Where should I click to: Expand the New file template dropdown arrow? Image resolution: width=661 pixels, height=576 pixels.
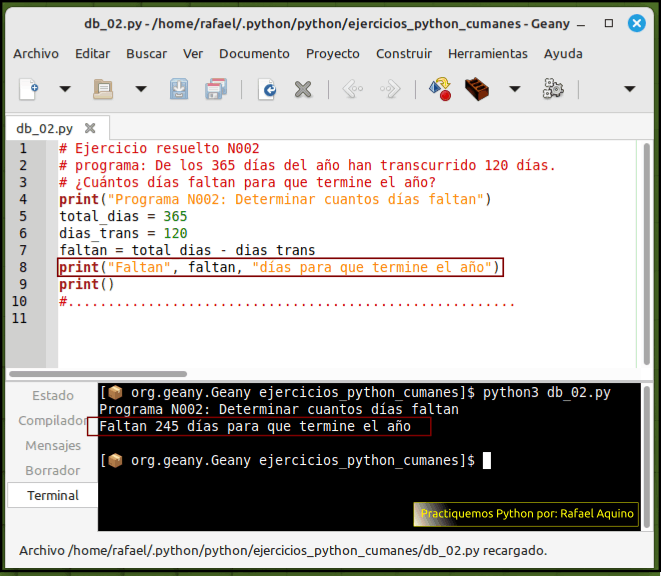65,89
